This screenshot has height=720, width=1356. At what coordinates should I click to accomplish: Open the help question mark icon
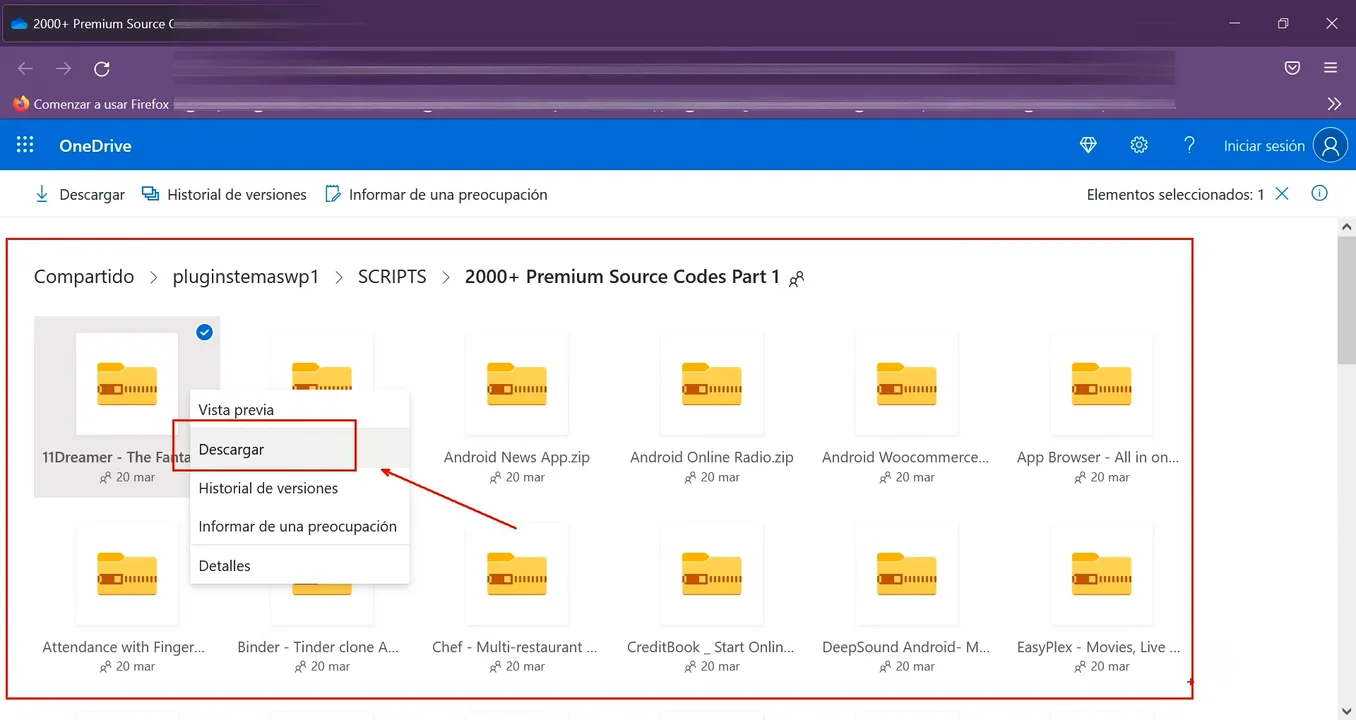1189,145
